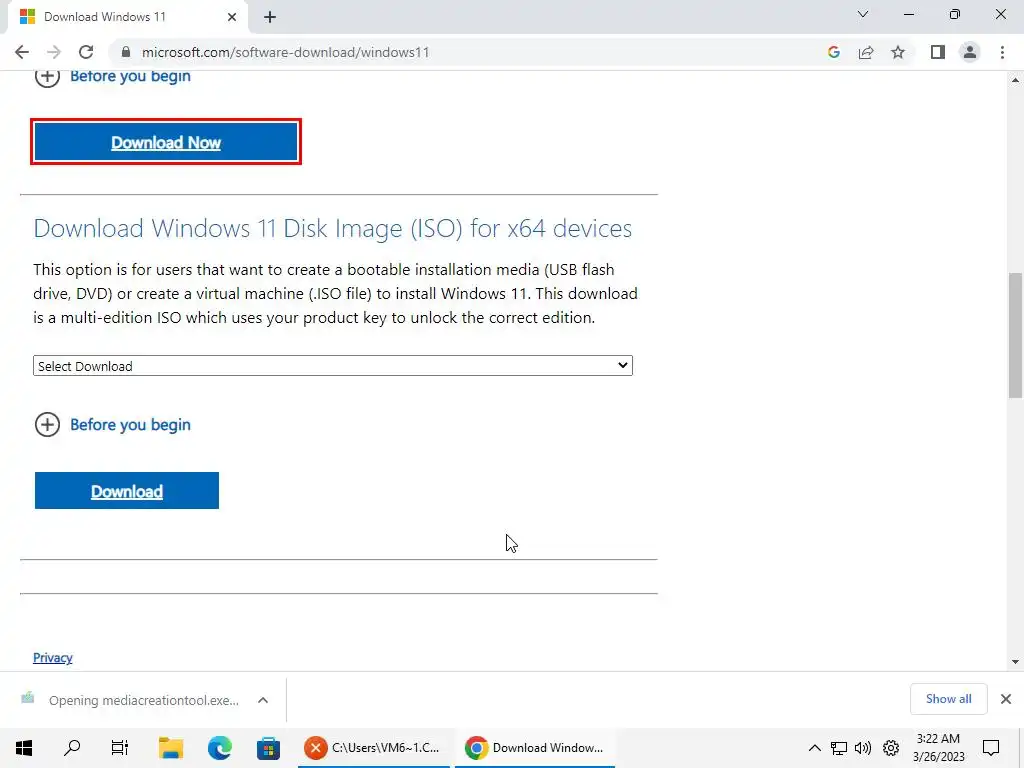Open Task View
Viewport: 1024px width, 768px height.
pos(120,748)
